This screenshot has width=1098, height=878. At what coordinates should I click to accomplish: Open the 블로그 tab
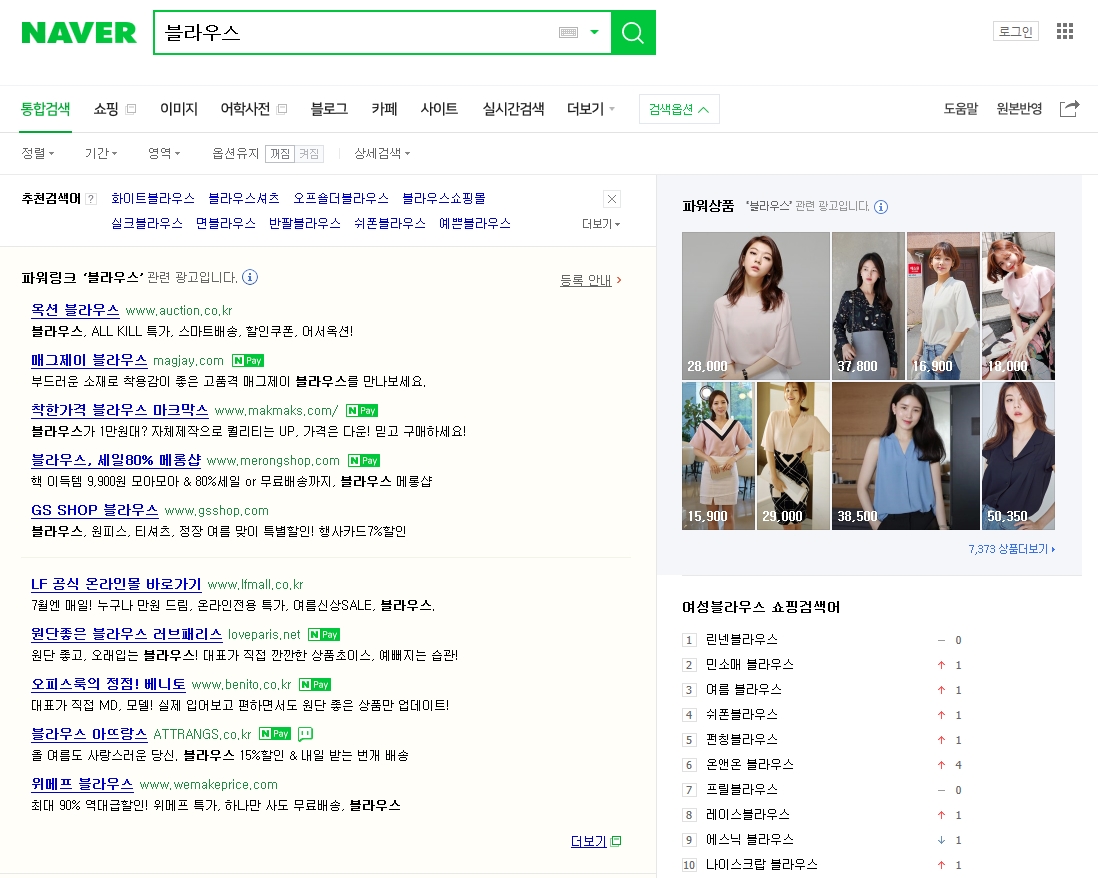coord(329,109)
